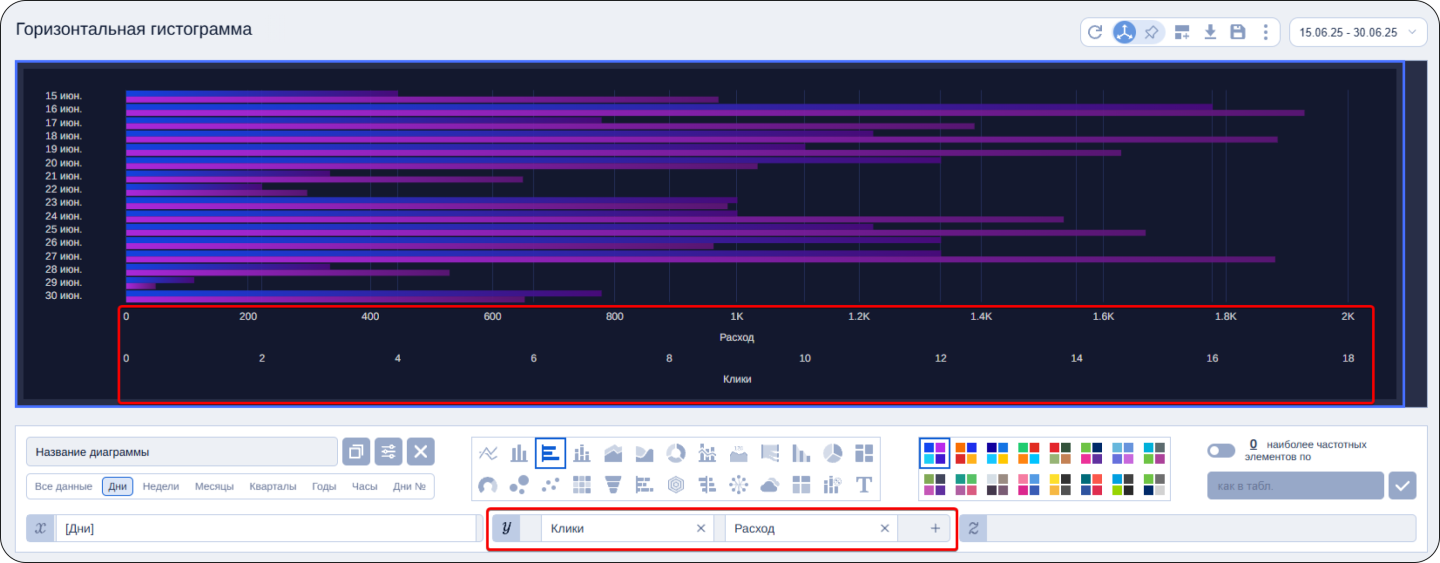
Task: Choose the line chart type icon
Action: (488, 453)
